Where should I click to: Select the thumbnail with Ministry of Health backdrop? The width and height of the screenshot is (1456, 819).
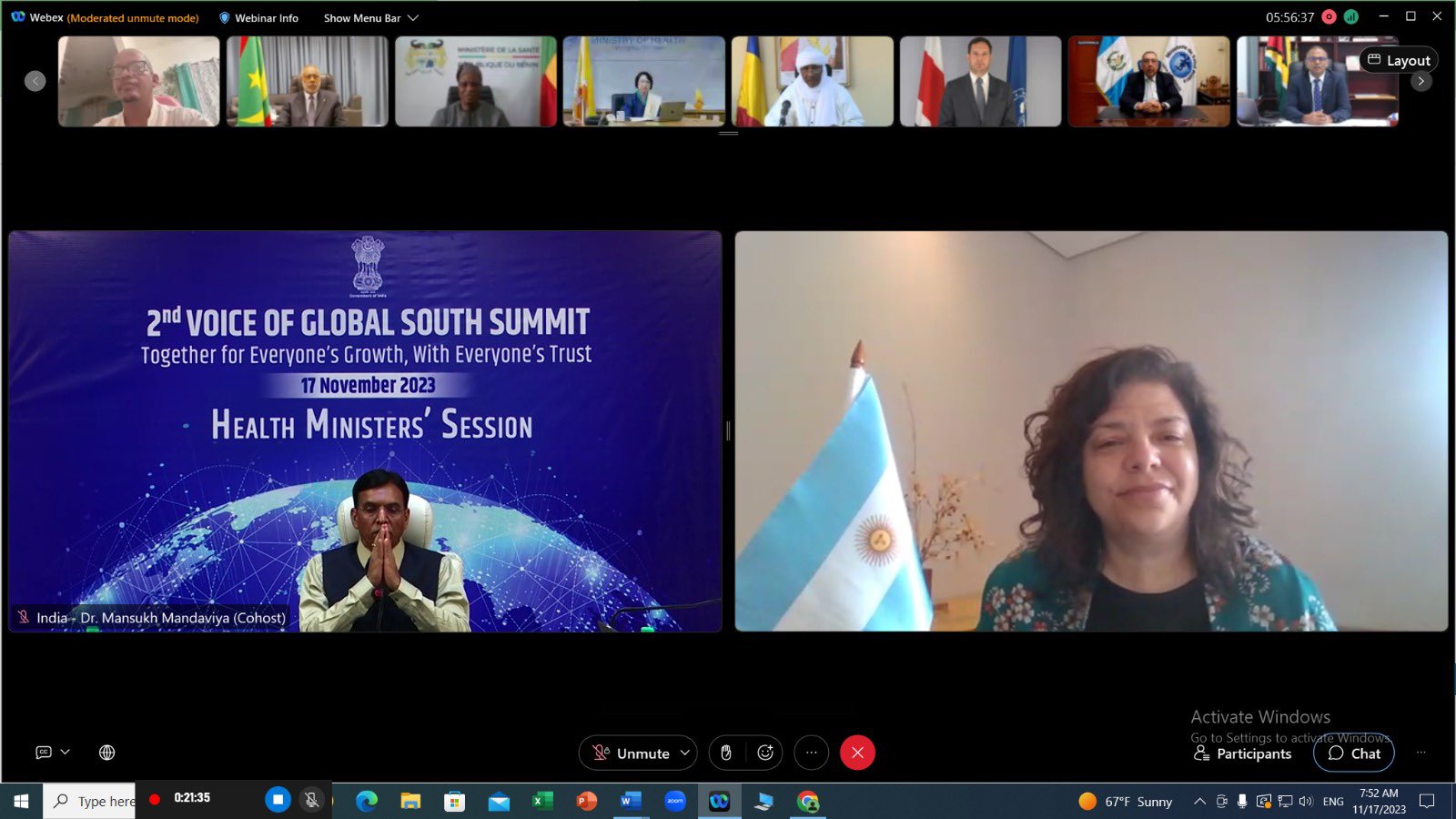643,81
